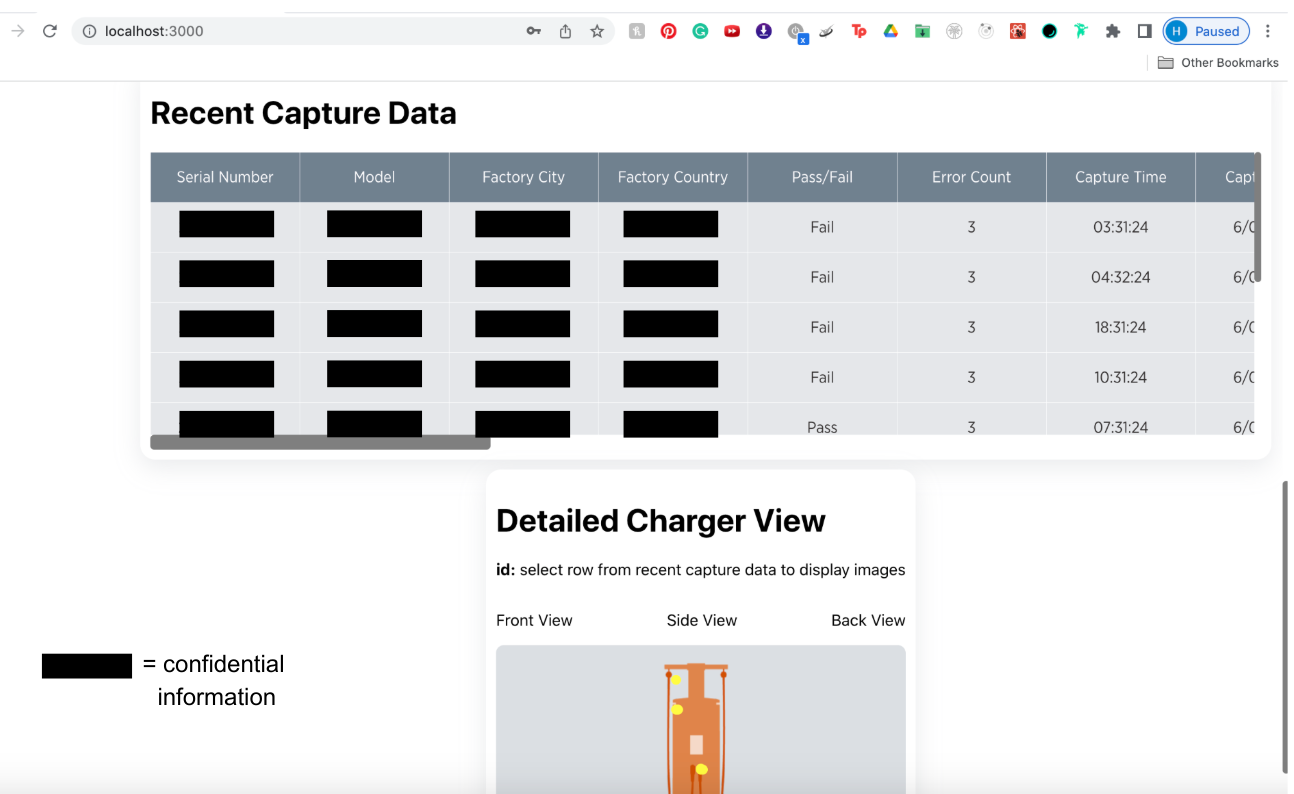1294x794 pixels.
Task: Reload the localhost page
Action: (49, 31)
